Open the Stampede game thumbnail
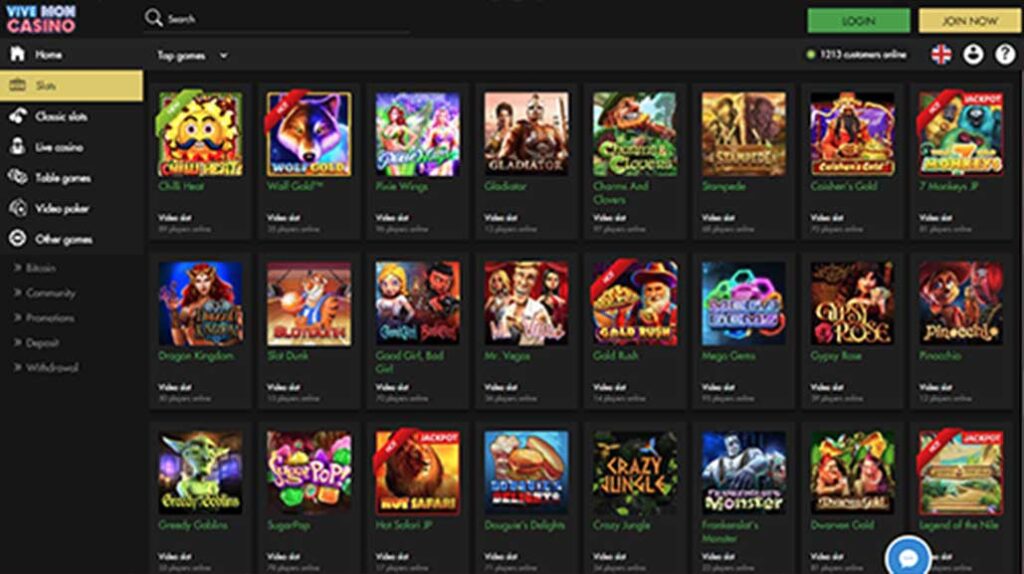The width and height of the screenshot is (1024, 574). pos(744,134)
